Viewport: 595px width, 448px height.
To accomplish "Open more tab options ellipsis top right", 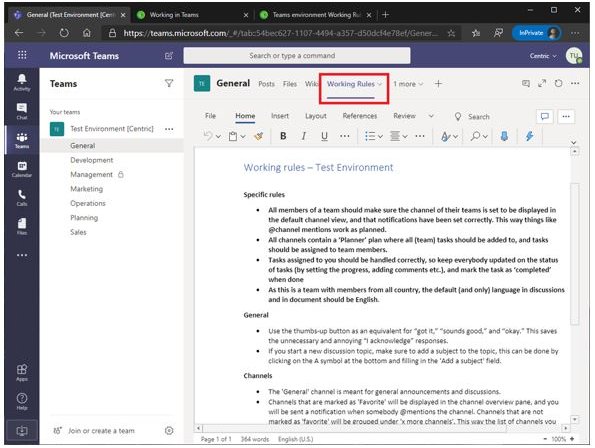I will tap(575, 83).
